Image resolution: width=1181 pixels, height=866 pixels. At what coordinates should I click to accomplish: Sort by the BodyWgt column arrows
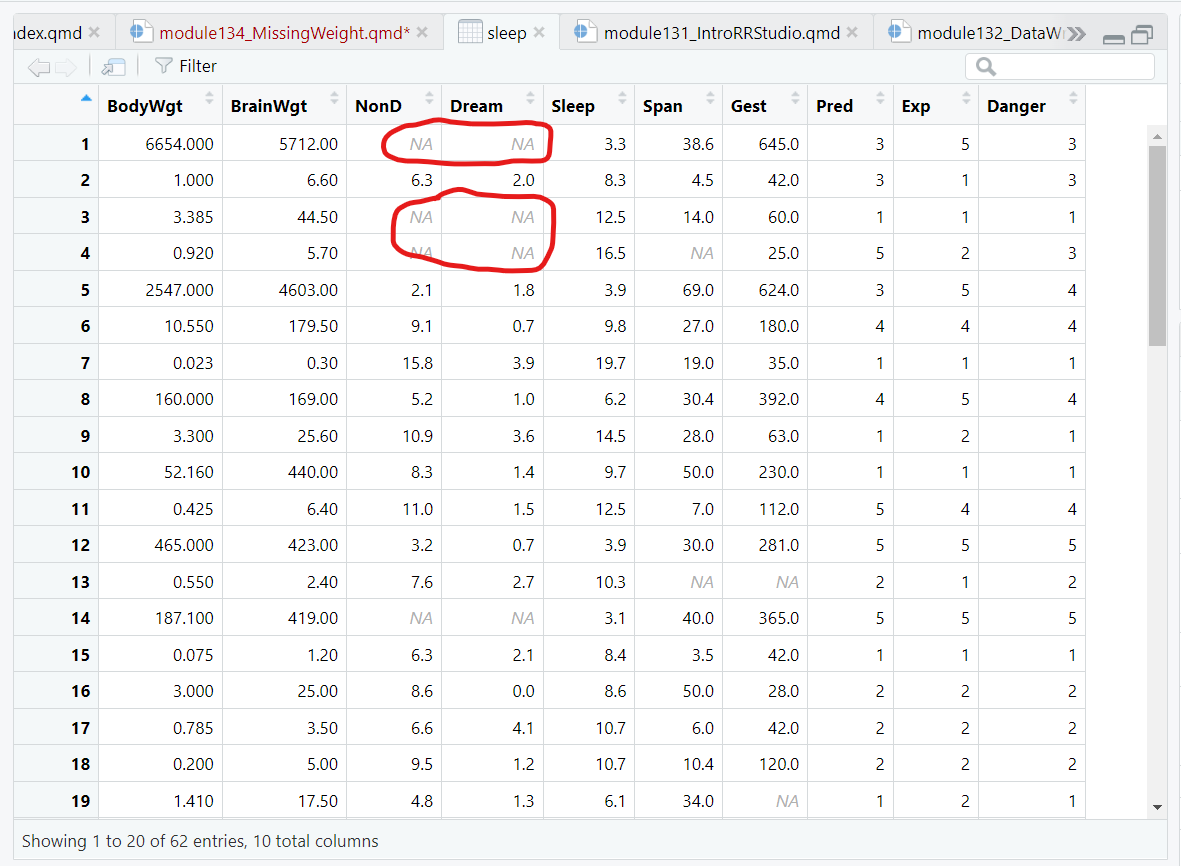209,98
